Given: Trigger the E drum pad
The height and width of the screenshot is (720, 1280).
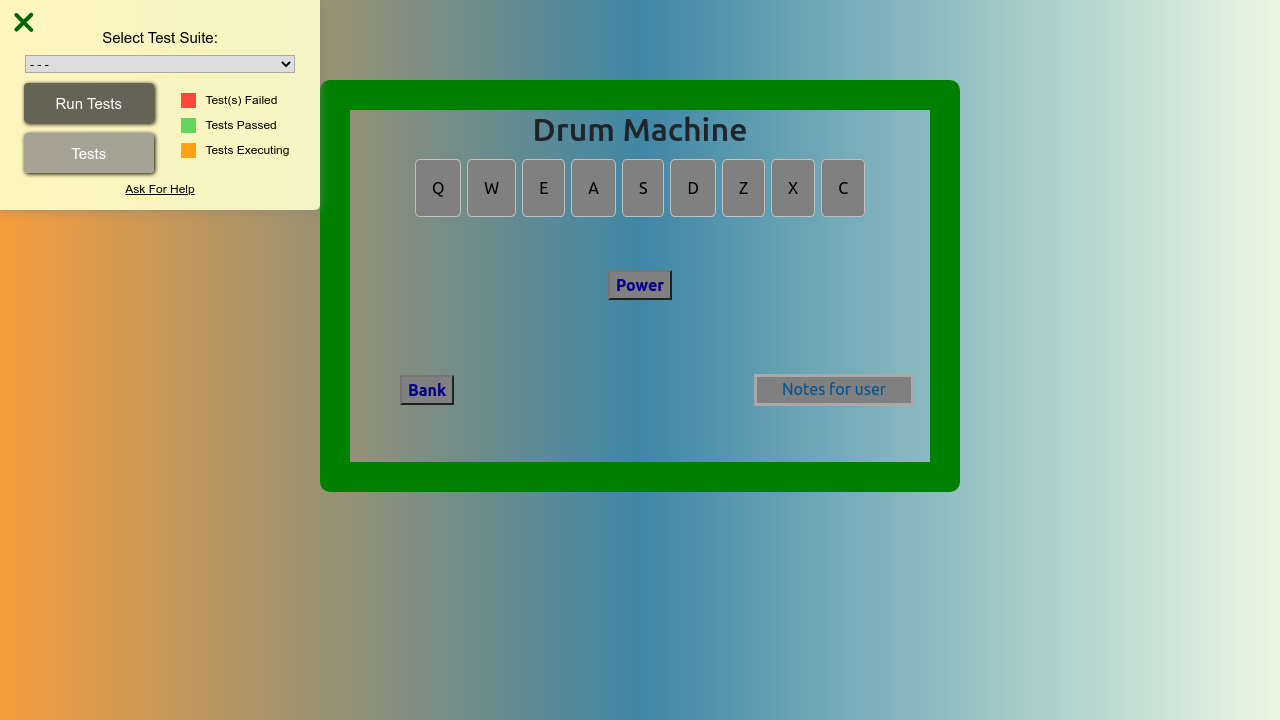Looking at the screenshot, I should click(x=543, y=188).
